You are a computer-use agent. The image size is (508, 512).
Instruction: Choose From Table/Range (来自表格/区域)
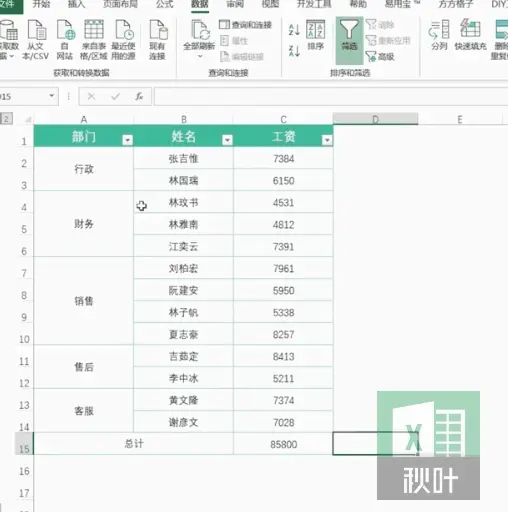[94, 40]
